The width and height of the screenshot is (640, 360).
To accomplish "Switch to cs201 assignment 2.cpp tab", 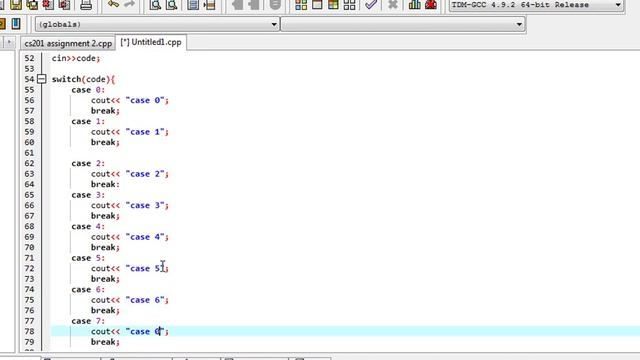I will point(68,43).
